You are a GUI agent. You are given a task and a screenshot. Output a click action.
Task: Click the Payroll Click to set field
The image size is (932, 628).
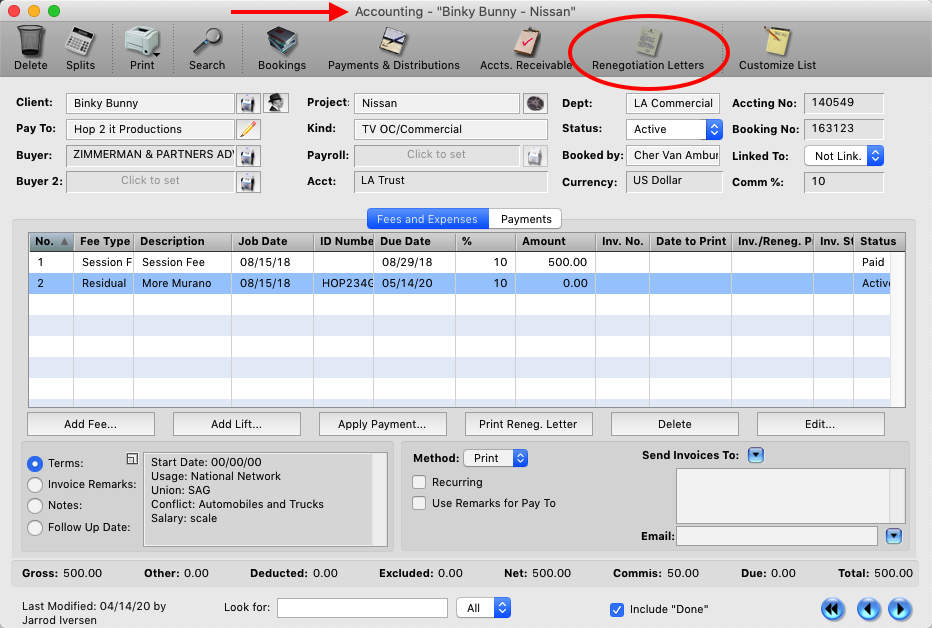pyautogui.click(x=437, y=155)
